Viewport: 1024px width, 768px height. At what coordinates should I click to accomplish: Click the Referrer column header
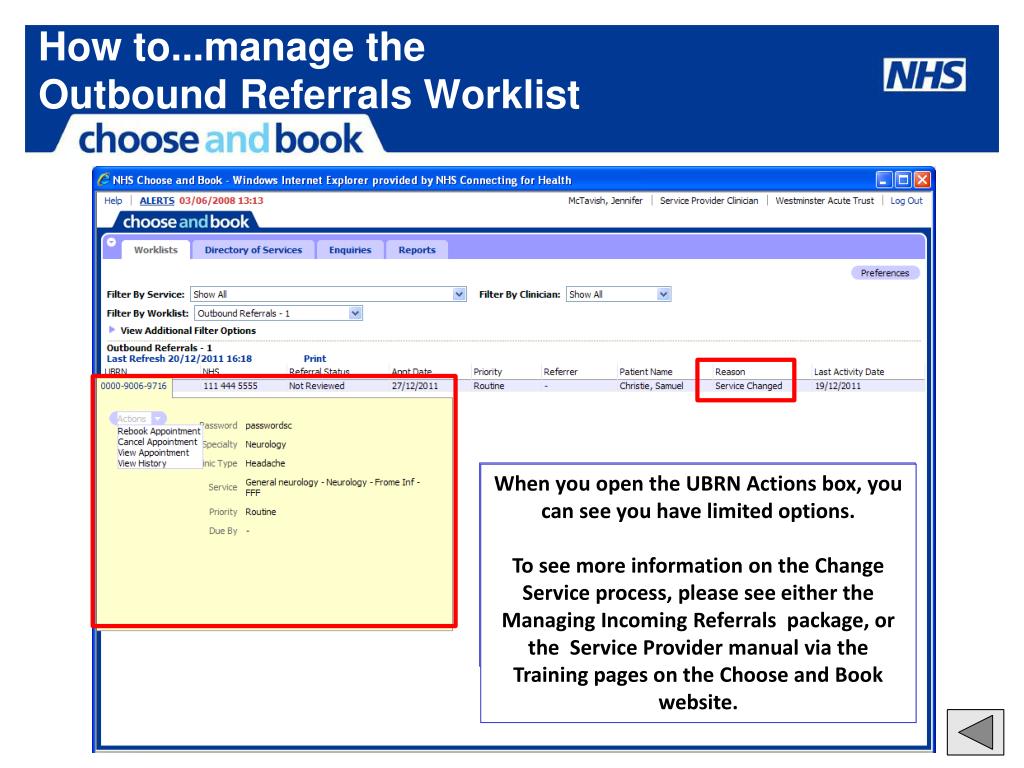click(560, 372)
